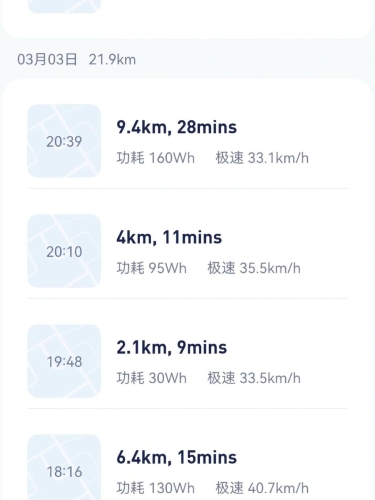The height and width of the screenshot is (500, 375).
Task: Select the 9.4km, 28mins ride title
Action: (177, 127)
